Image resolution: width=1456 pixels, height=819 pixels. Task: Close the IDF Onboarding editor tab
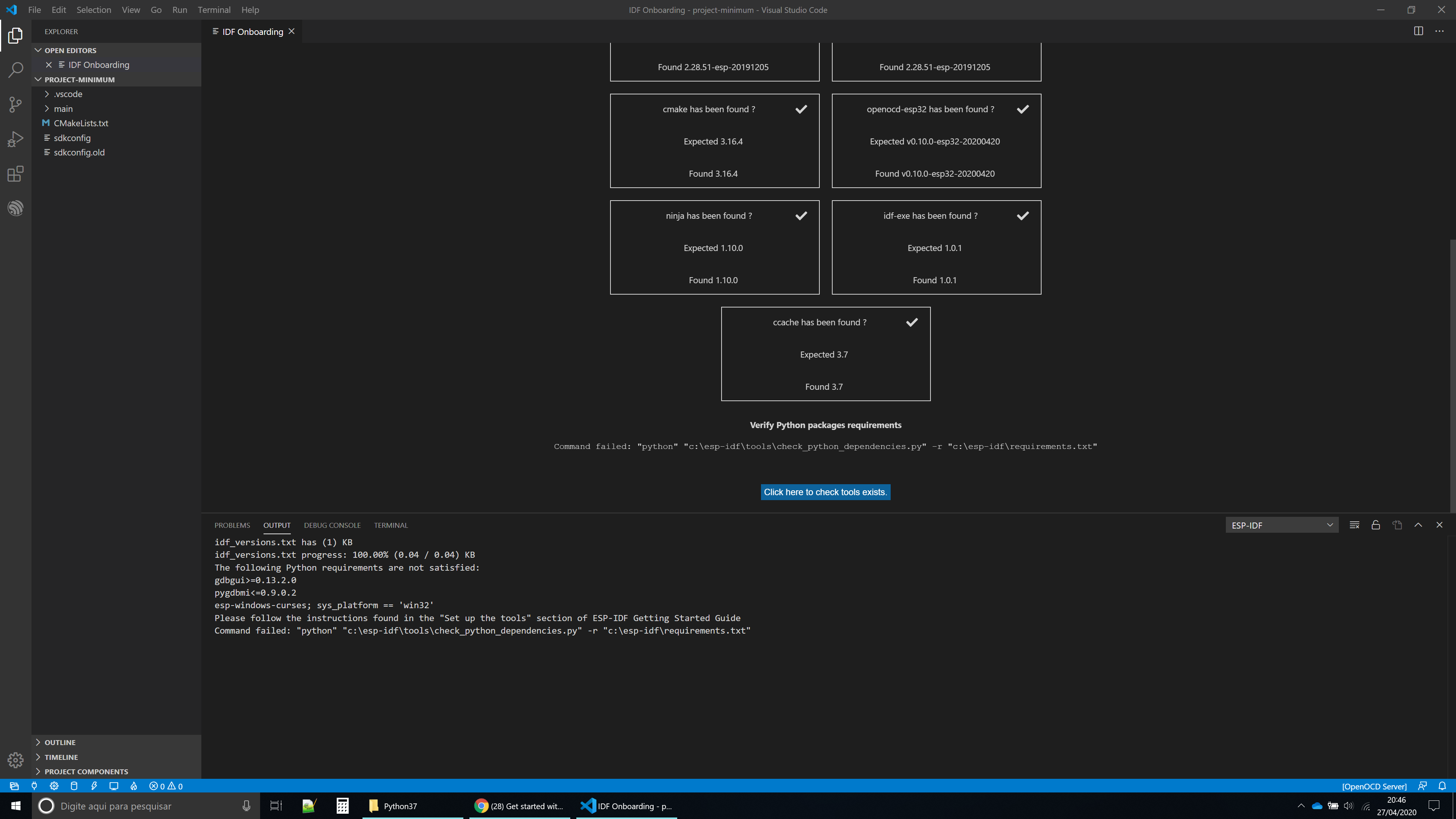292,31
